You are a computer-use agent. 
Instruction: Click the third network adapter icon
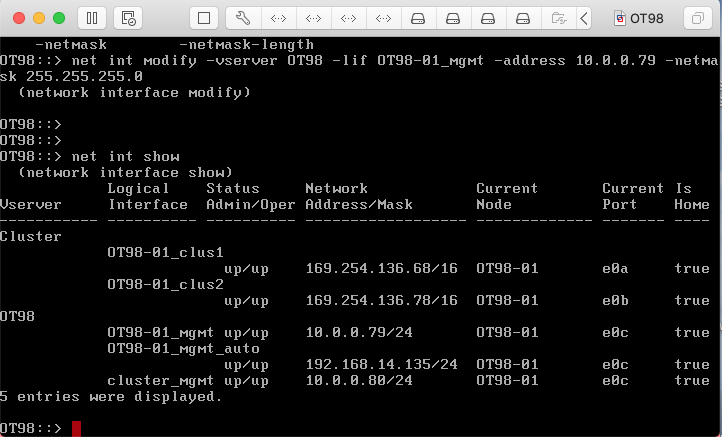349,18
